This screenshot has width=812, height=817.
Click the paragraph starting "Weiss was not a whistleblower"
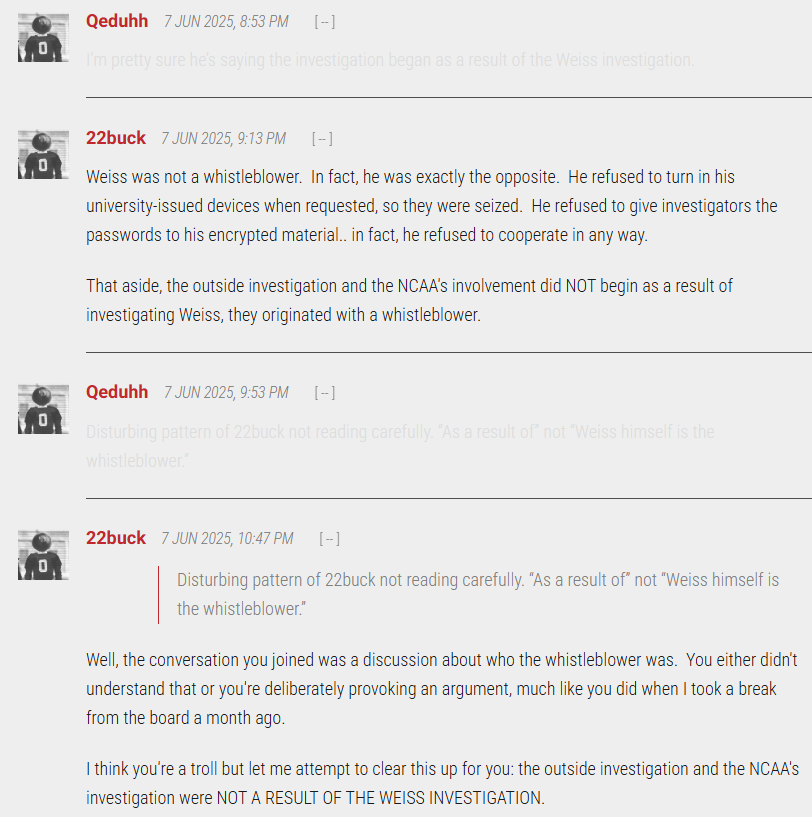(x=432, y=206)
